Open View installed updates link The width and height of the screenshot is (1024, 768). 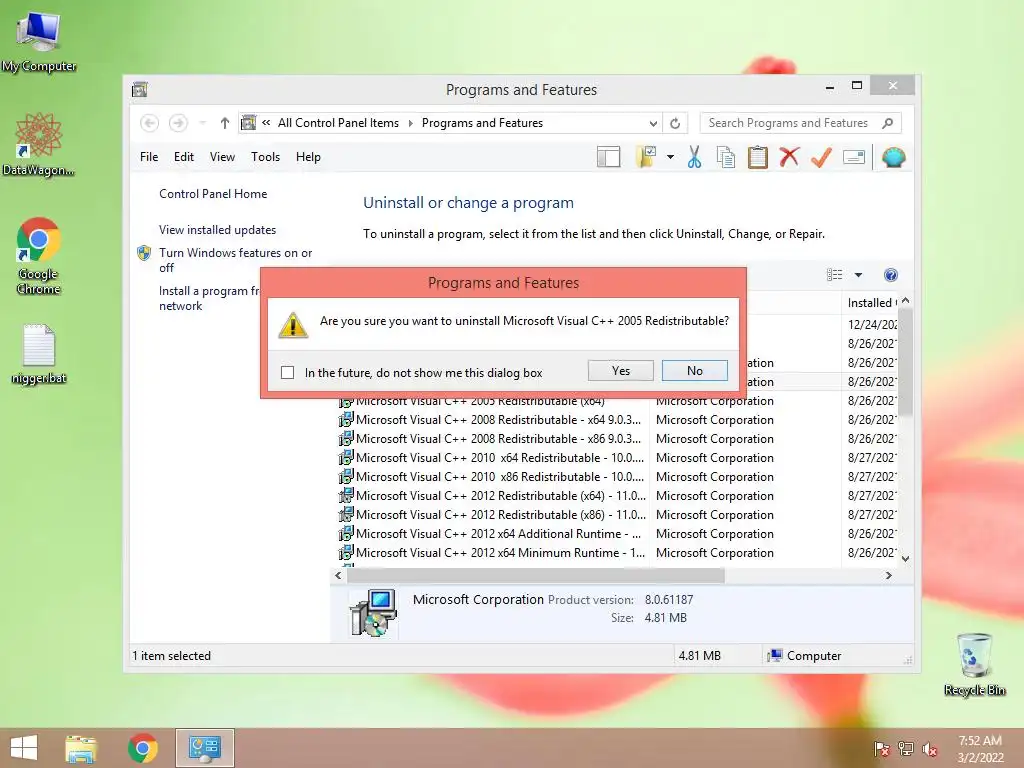click(217, 230)
